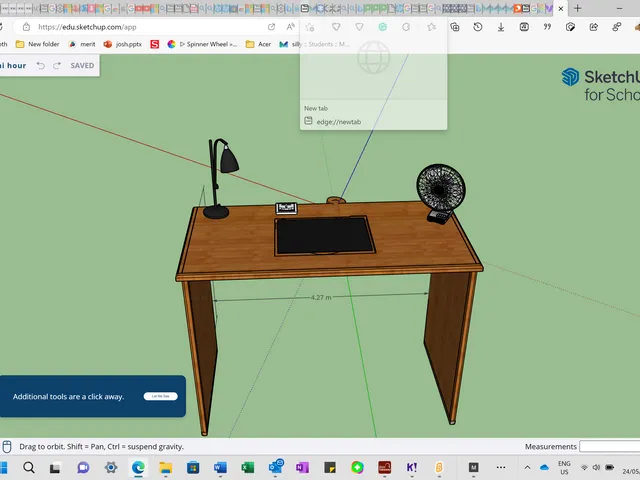Open File Explorer from taskbar
This screenshot has width=640, height=480.
click(165, 467)
